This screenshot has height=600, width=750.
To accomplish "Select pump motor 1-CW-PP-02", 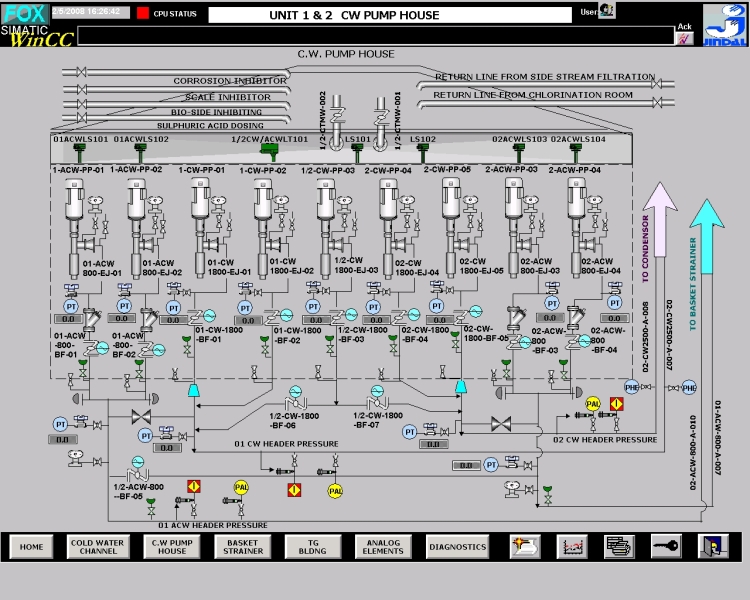I will [263, 200].
